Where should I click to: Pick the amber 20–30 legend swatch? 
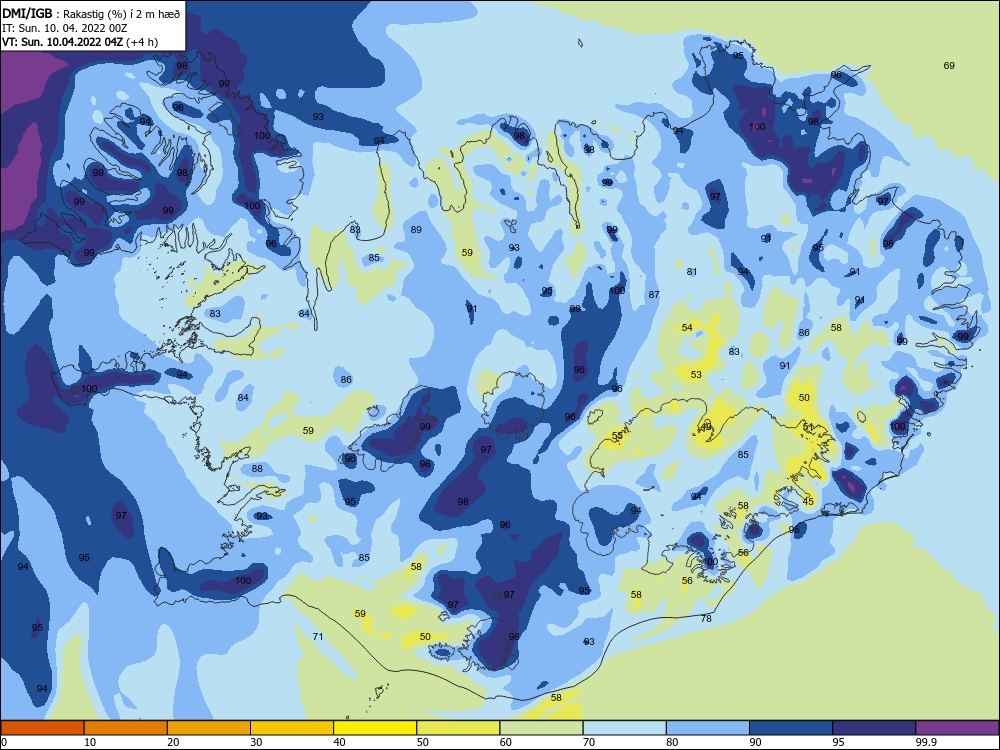[209, 728]
